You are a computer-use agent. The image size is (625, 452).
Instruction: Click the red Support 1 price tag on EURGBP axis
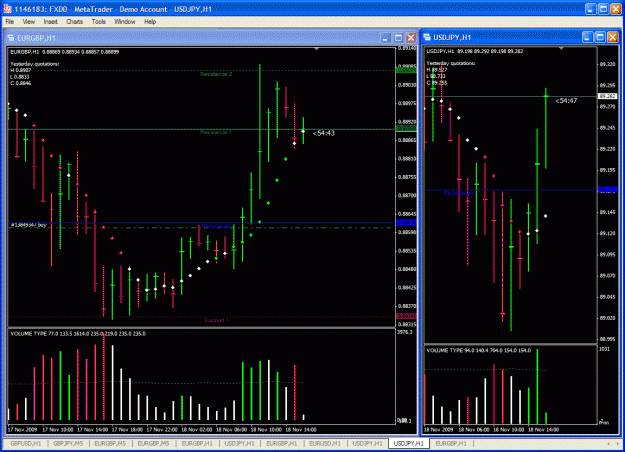(x=406, y=316)
